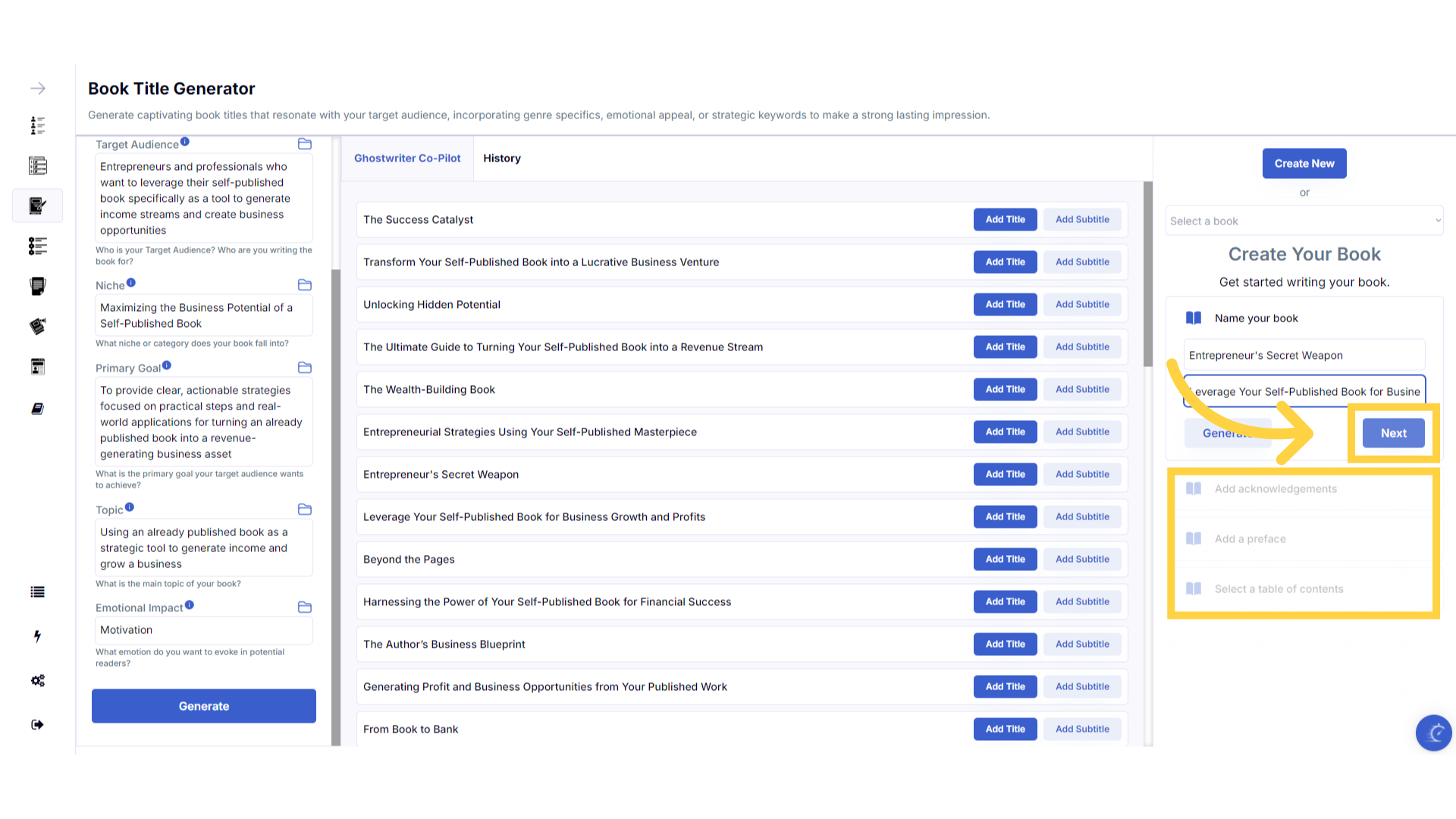
Task: Select the Ghostwriter Co-Pilot tab
Action: (x=407, y=158)
